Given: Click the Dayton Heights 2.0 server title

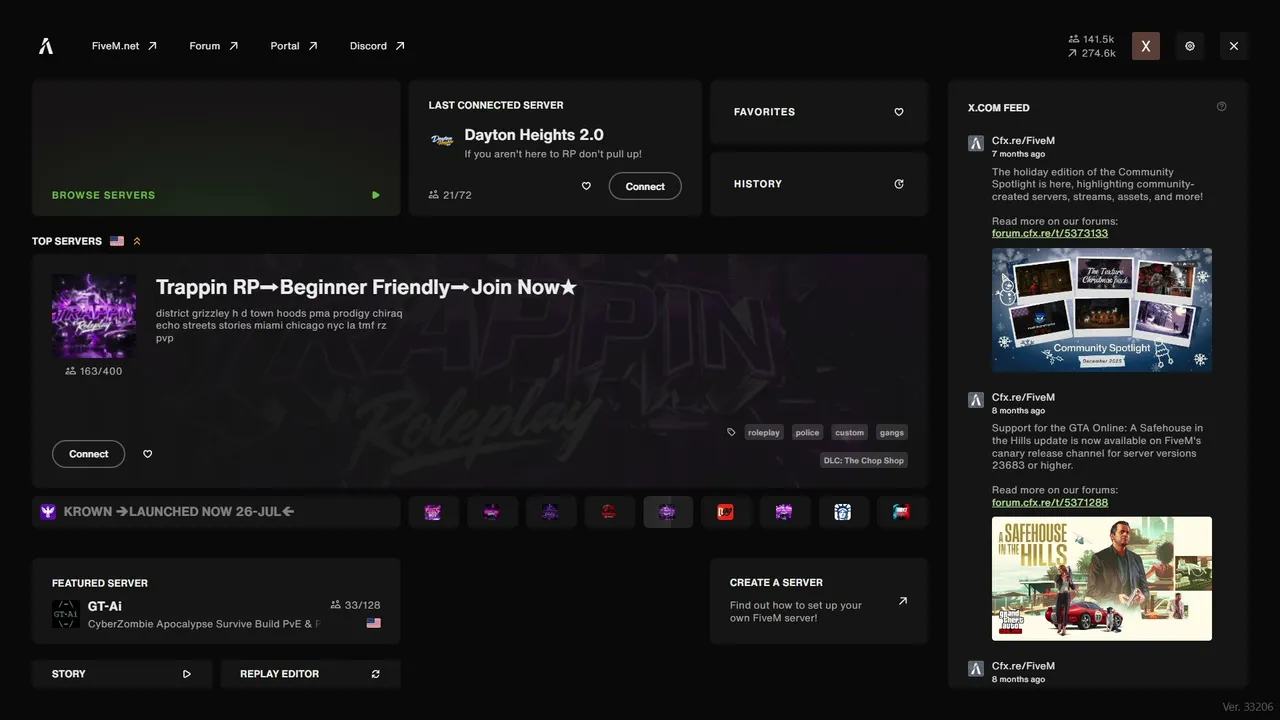Looking at the screenshot, I should click(x=534, y=135).
